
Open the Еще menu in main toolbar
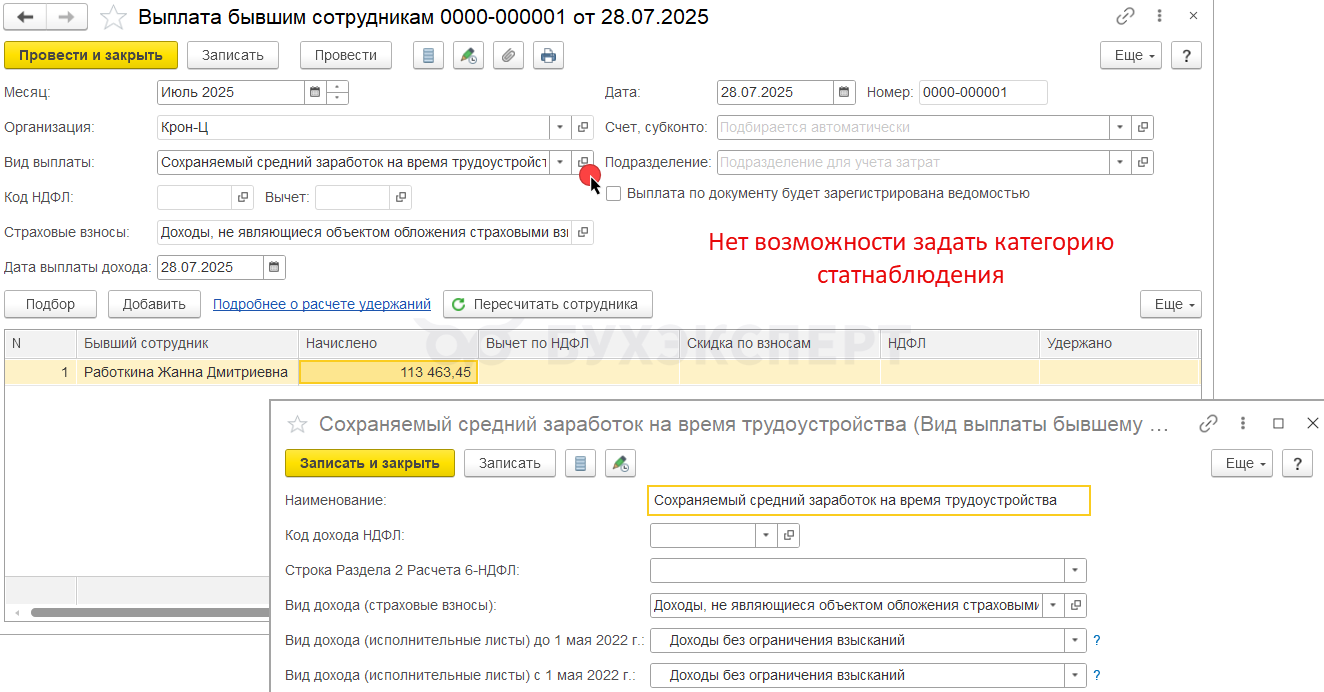[1135, 55]
